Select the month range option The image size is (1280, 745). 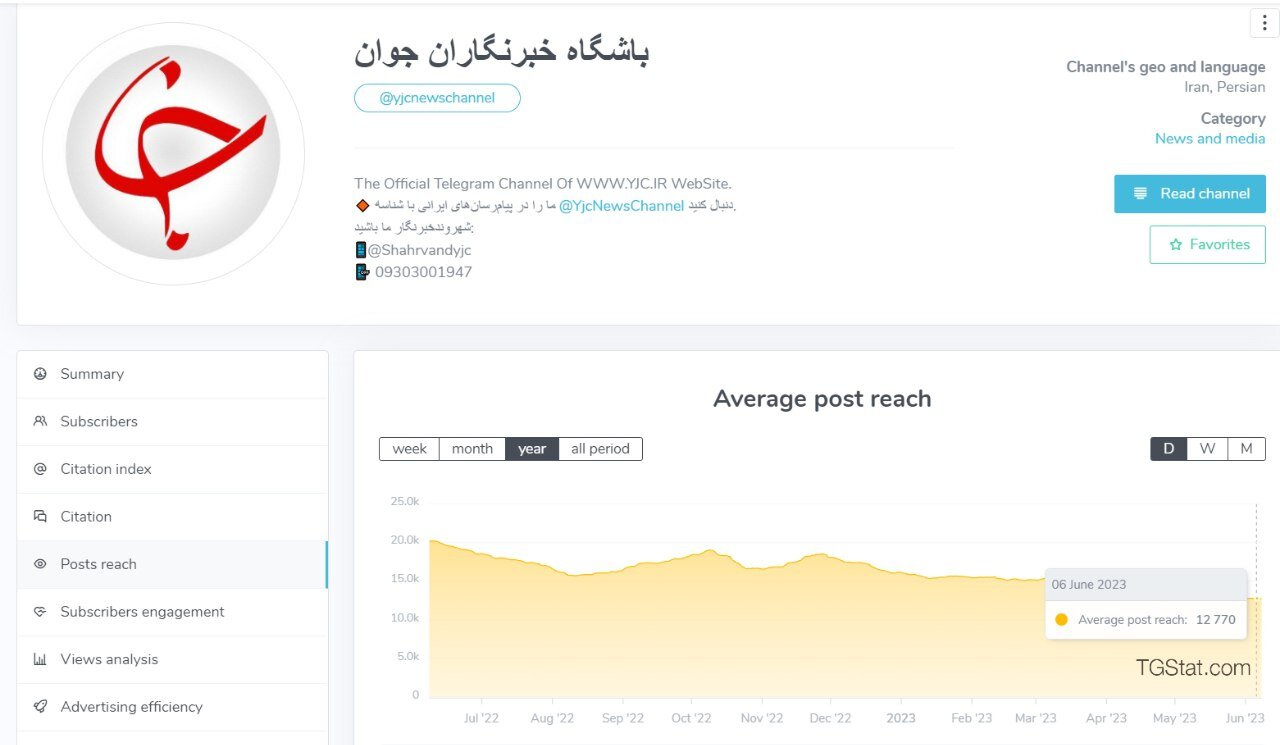pyautogui.click(x=472, y=449)
